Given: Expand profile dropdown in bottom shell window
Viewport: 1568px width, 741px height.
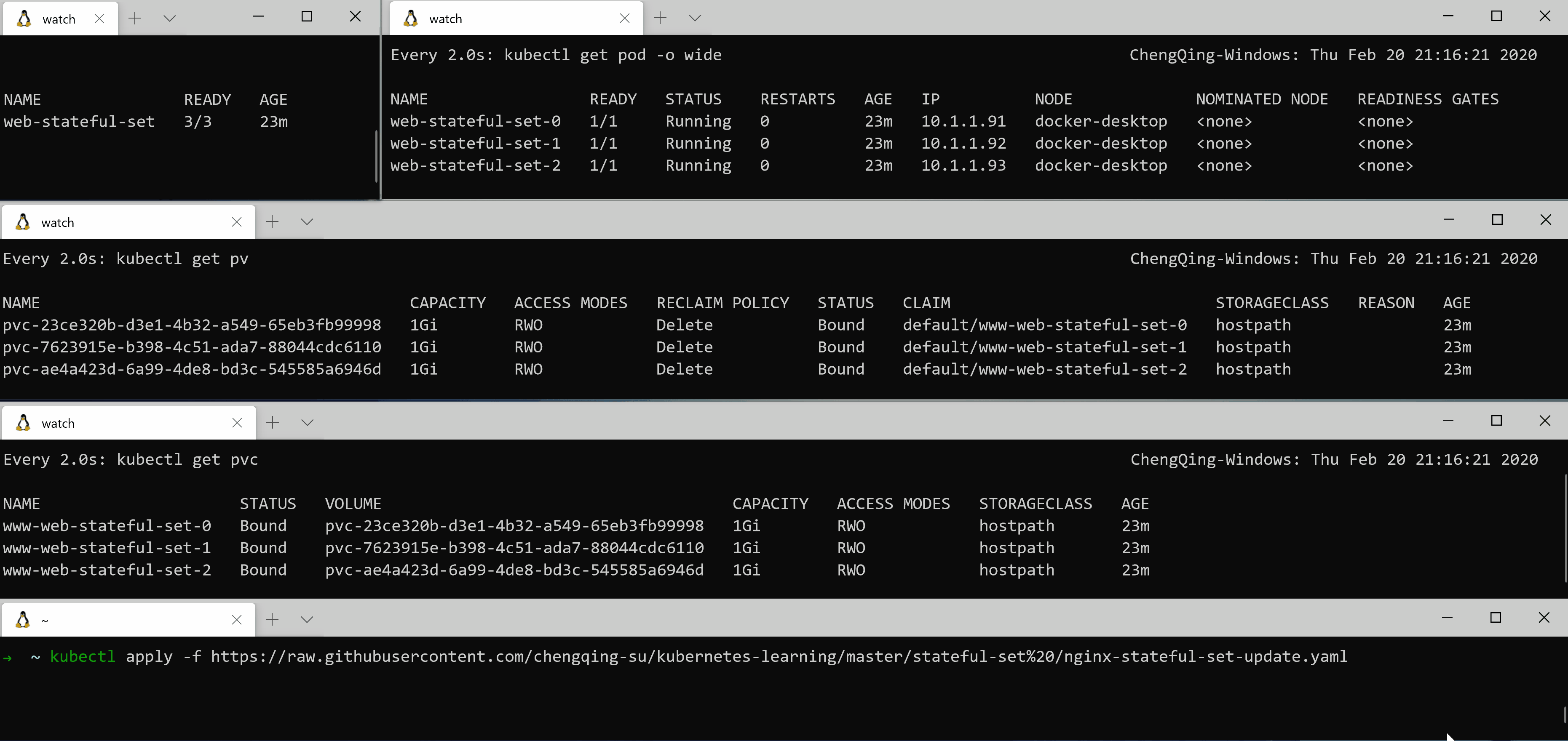Looking at the screenshot, I should [307, 619].
